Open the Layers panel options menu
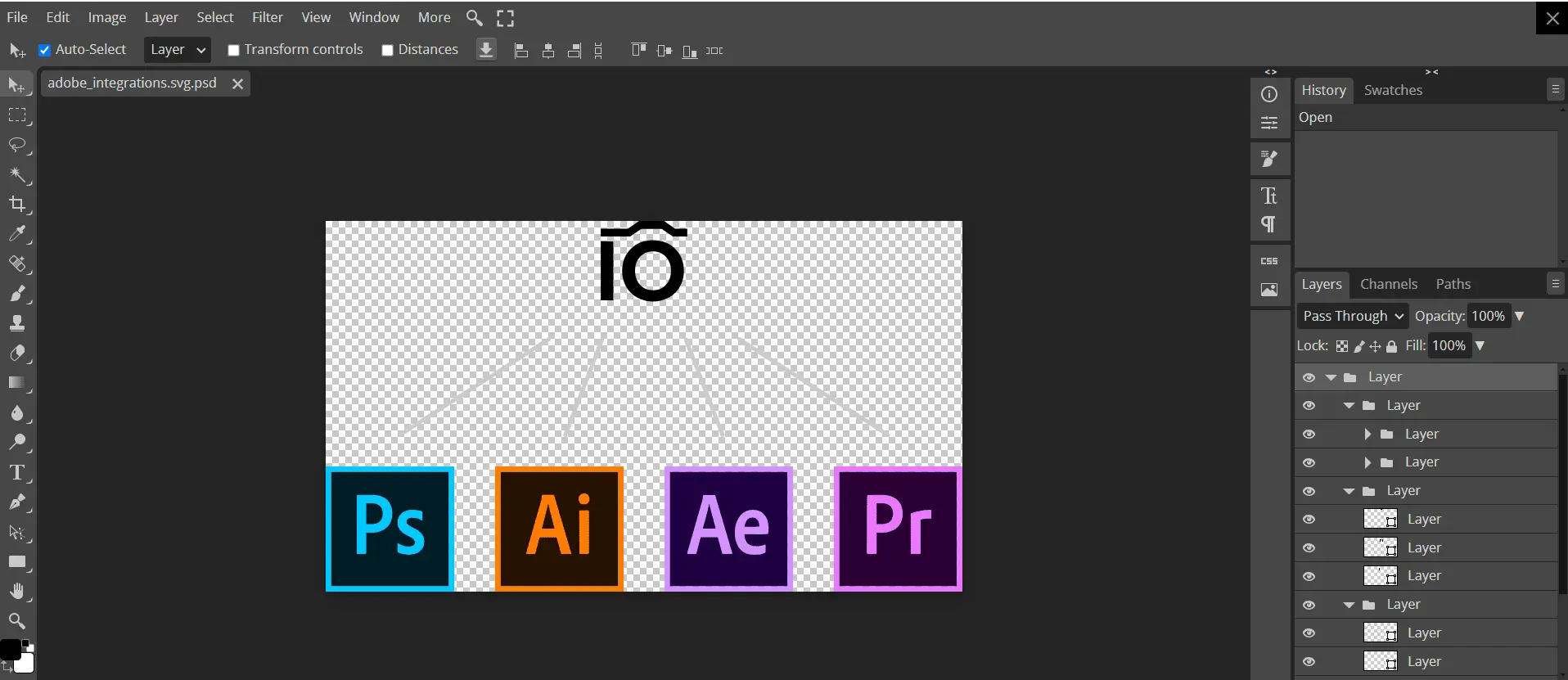Screen dimensions: 1568x680 pos(1556,283)
